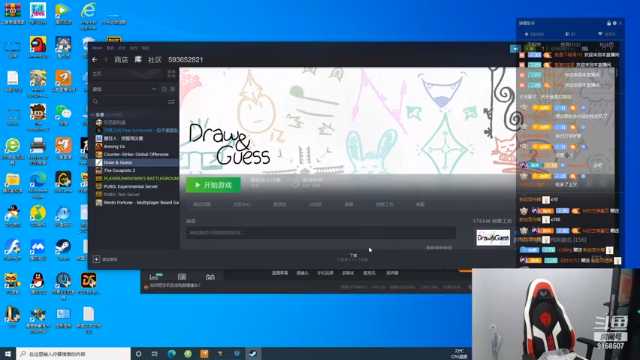The width and height of the screenshot is (640, 360).
Task: Open the advanced filter icon beside search
Action: pyautogui.click(x=171, y=102)
